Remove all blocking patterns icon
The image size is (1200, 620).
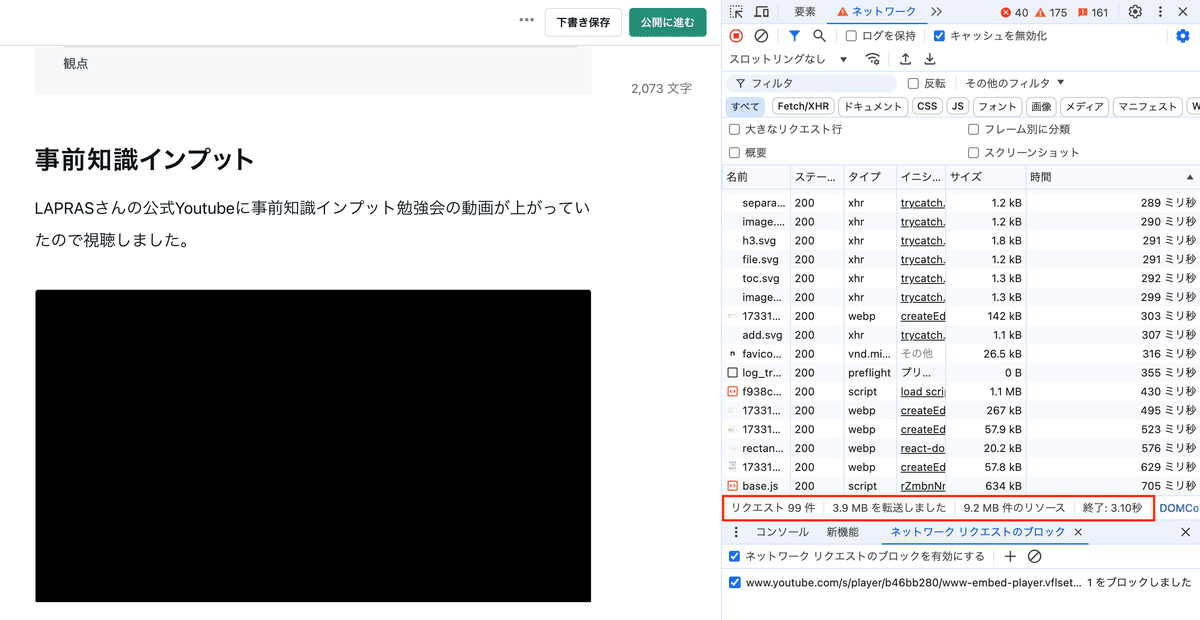coord(1035,556)
